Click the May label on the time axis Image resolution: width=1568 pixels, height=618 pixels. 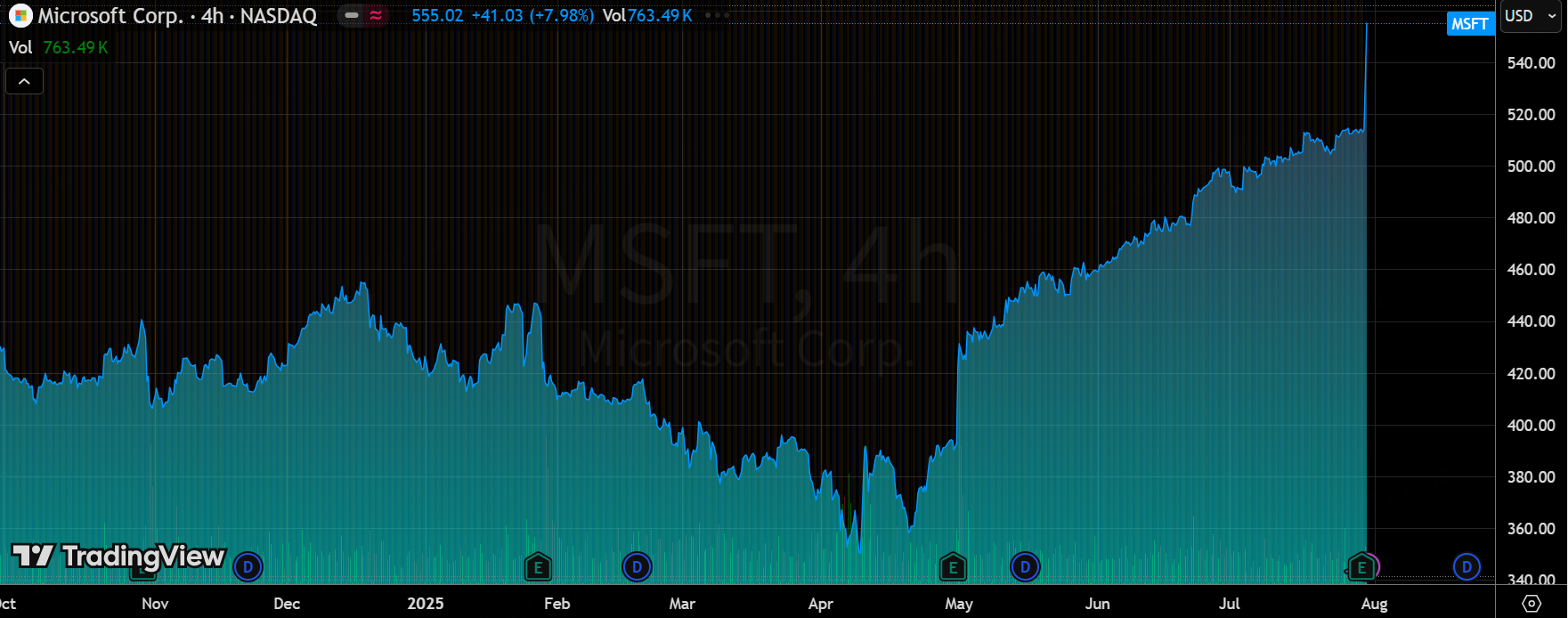click(x=959, y=604)
